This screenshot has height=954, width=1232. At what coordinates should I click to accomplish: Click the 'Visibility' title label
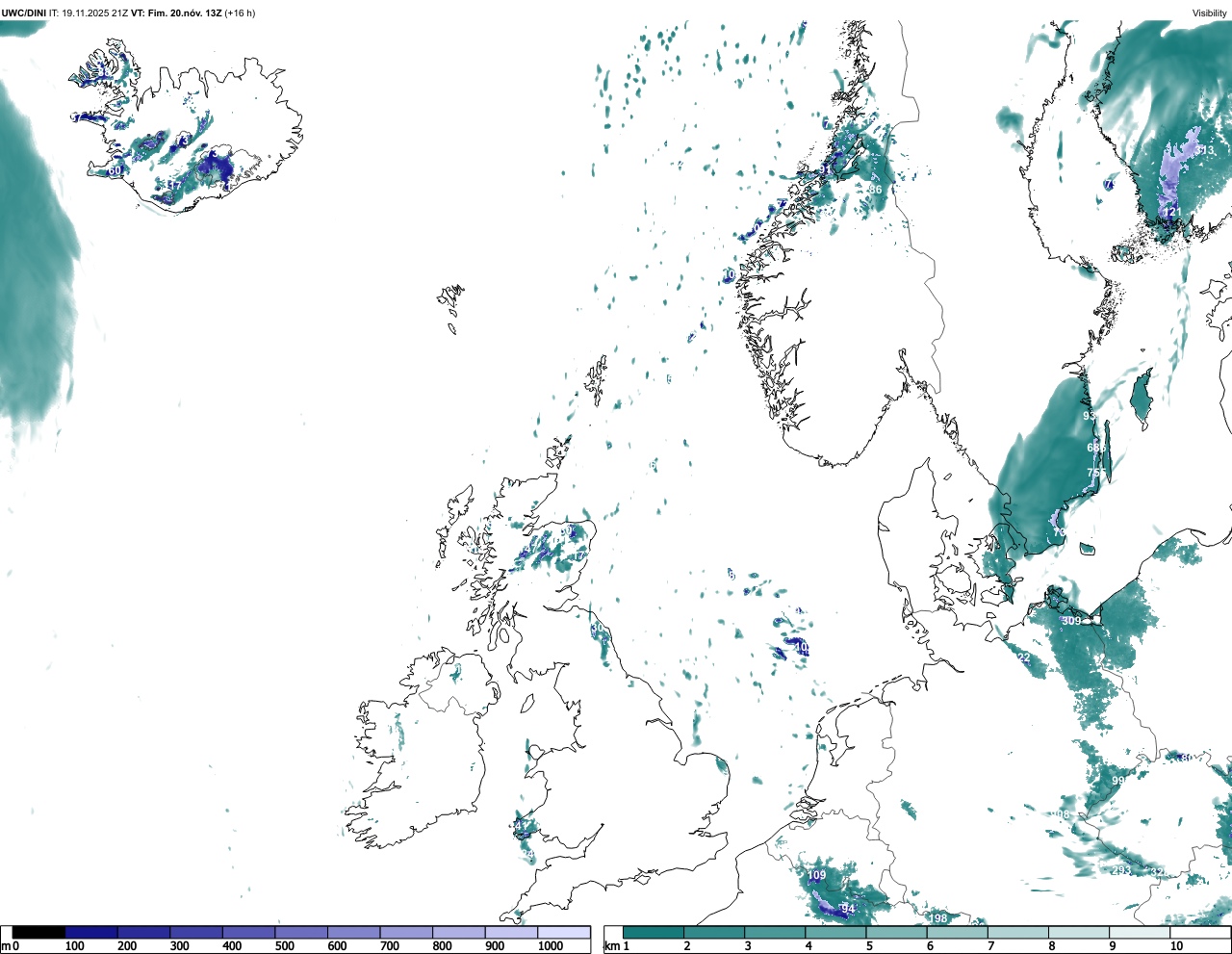[x=1209, y=13]
